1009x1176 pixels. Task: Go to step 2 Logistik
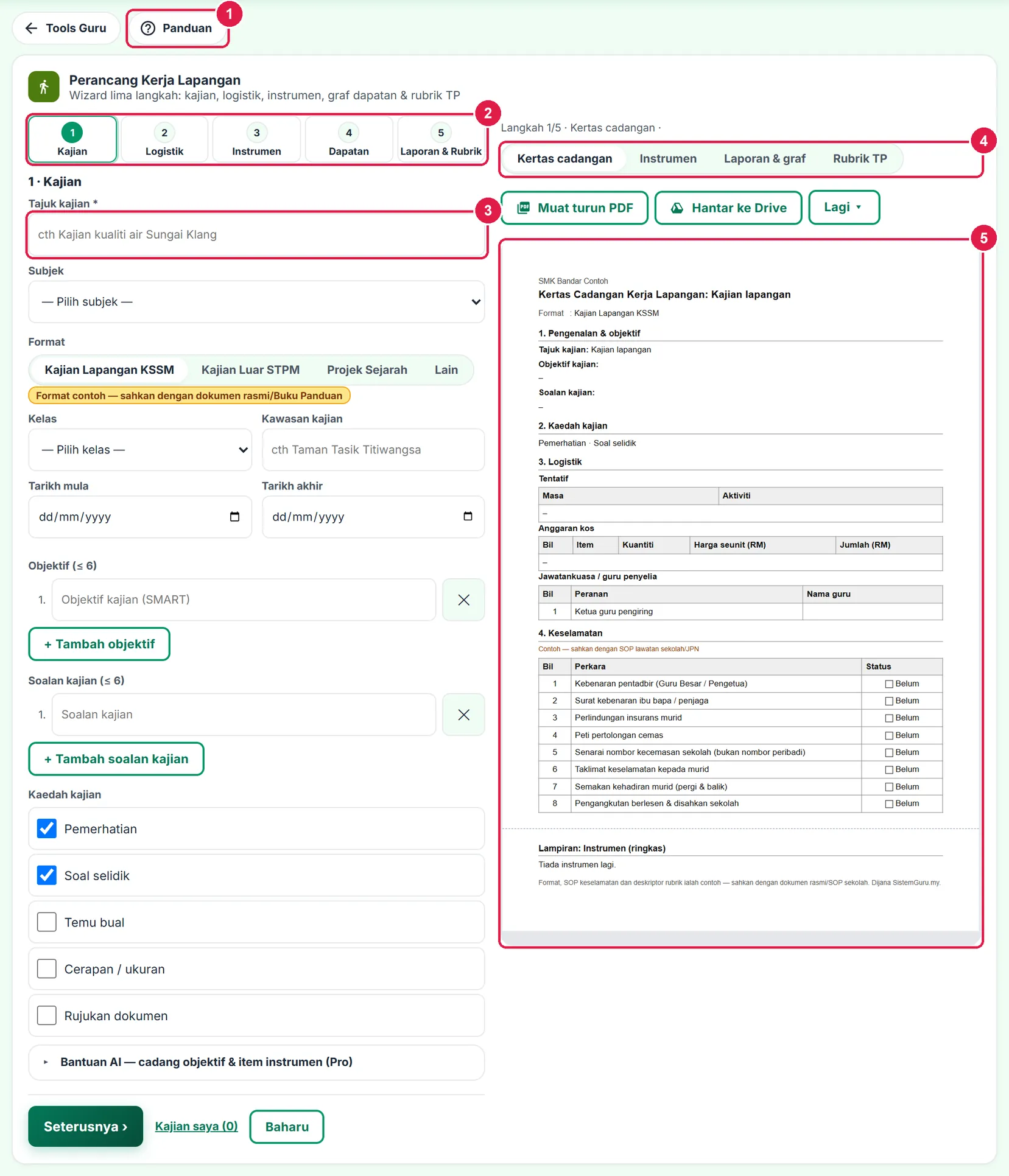(x=164, y=140)
